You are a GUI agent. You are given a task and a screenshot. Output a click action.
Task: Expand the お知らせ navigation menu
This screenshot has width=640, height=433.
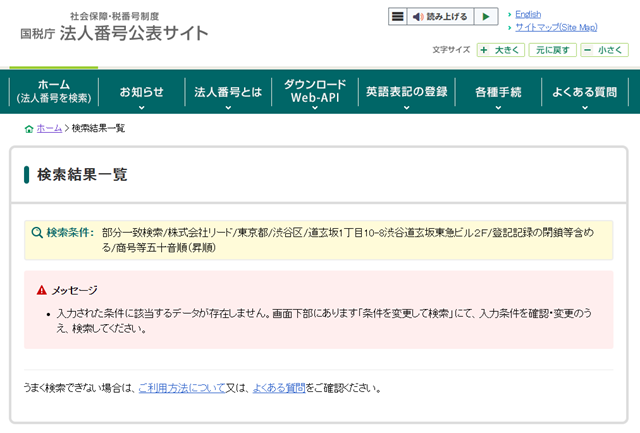coord(141,92)
